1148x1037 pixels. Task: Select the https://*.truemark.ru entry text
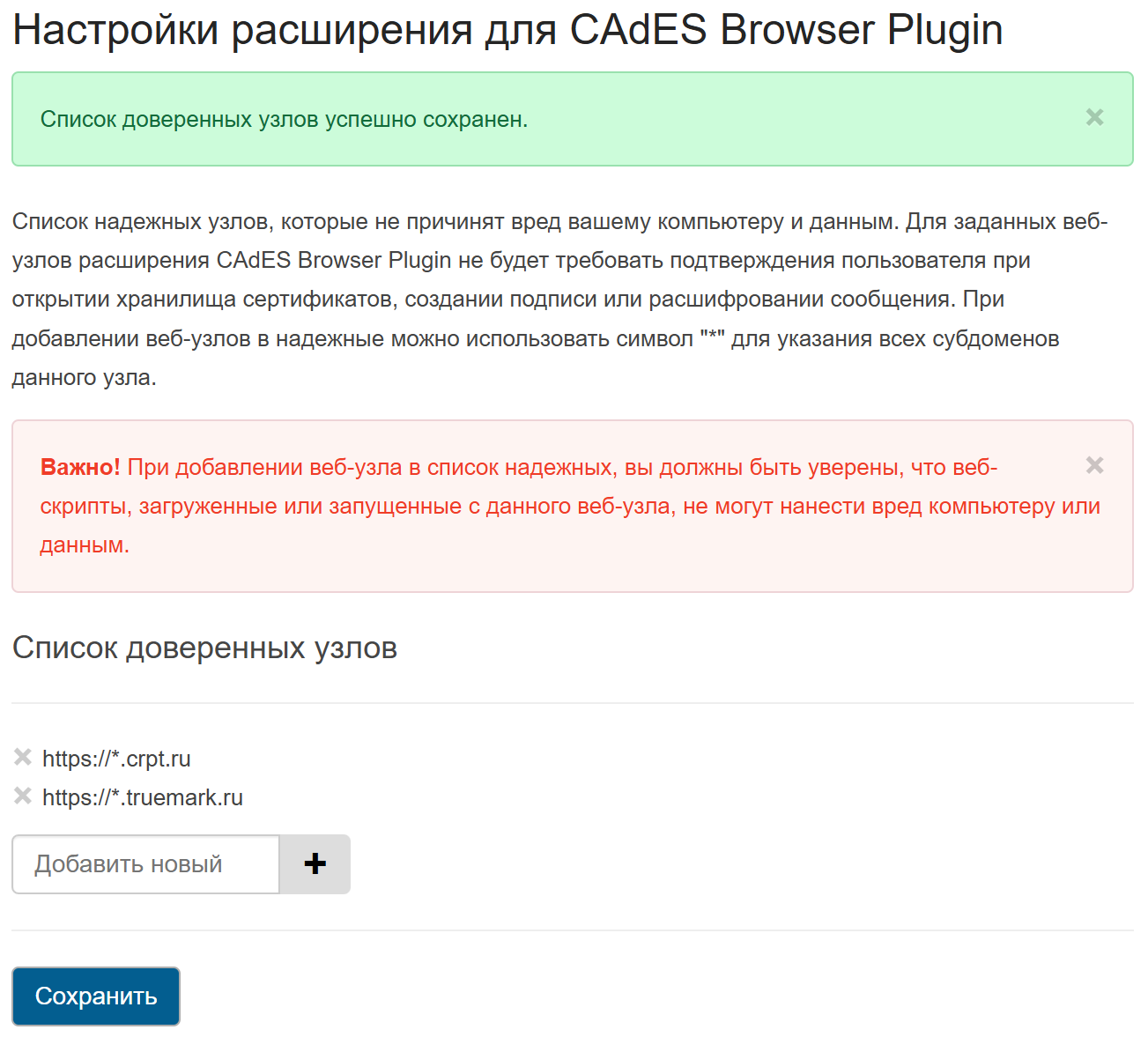coord(143,797)
